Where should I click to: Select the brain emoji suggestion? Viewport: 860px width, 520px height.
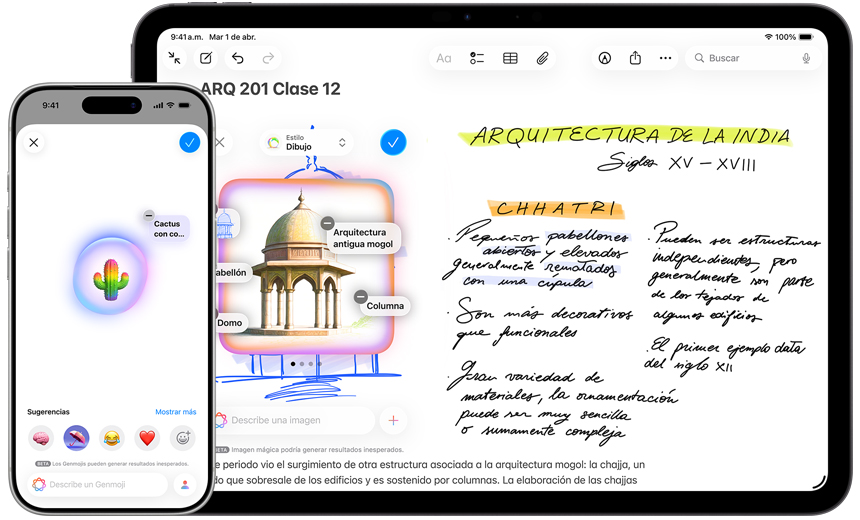[41, 438]
